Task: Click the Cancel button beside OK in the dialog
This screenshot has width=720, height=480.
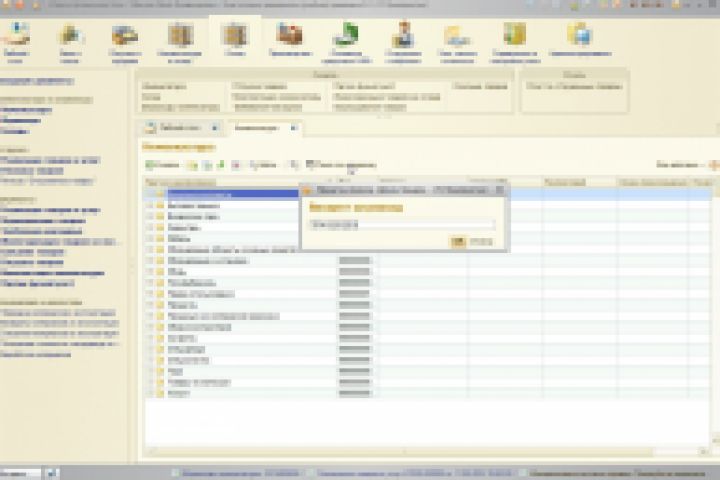Action: pos(481,242)
